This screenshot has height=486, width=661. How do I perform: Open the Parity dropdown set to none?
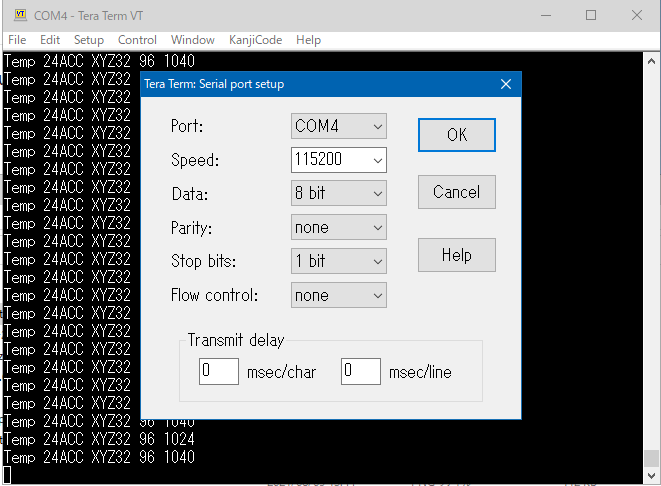coord(339,227)
